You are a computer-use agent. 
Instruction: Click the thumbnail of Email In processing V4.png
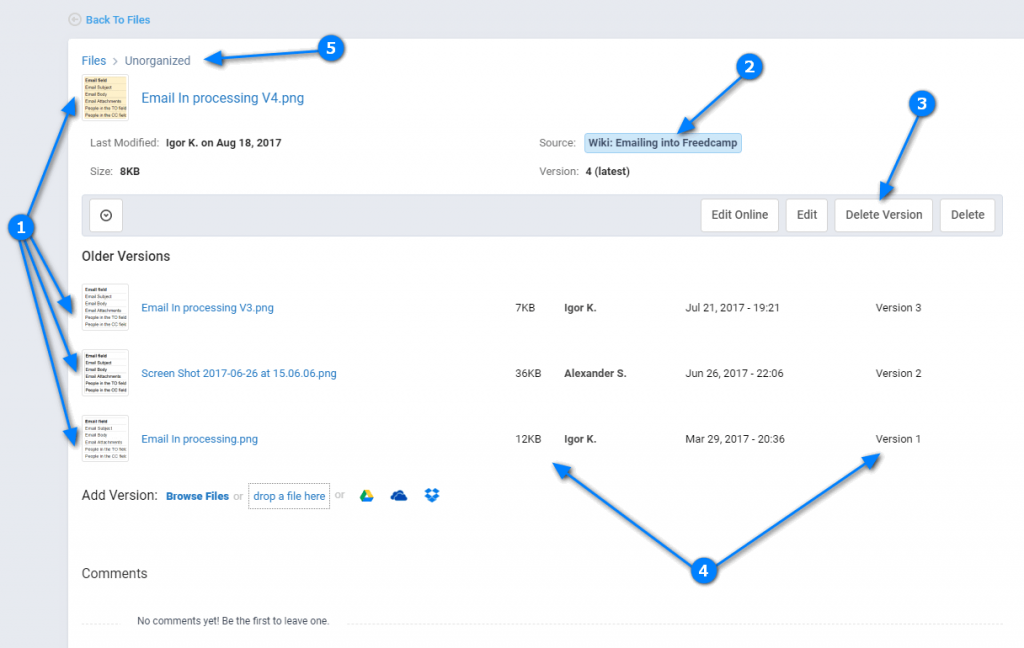click(105, 97)
